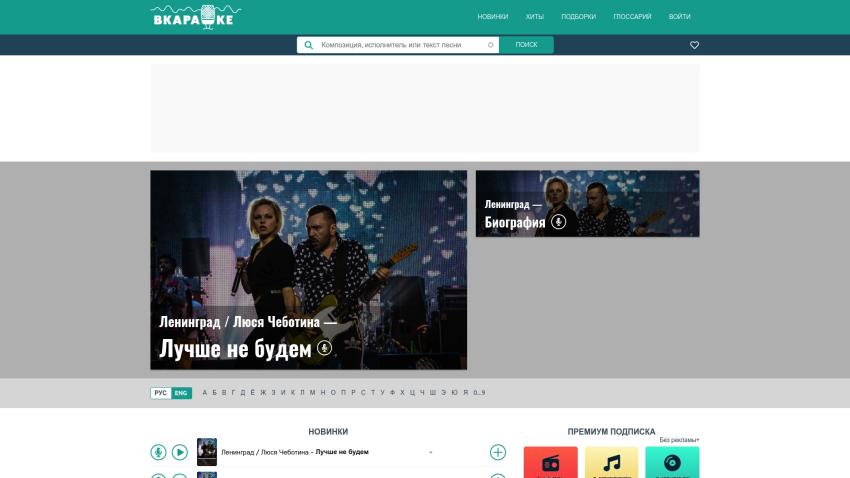850x478 pixels.
Task: Select letter П in alphabet index
Action: pyautogui.click(x=343, y=393)
